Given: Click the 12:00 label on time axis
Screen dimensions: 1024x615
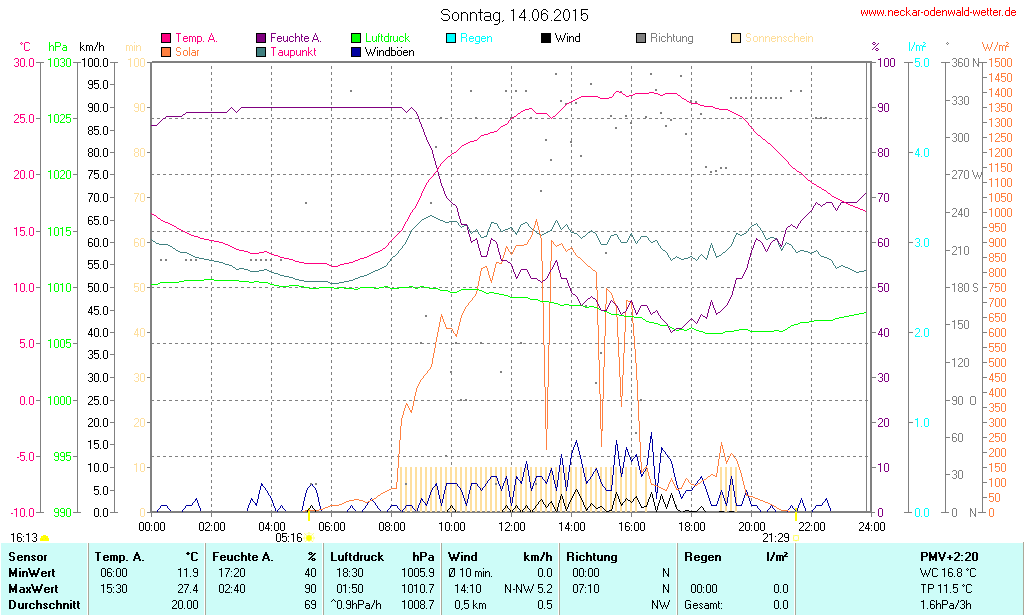Looking at the screenshot, I should point(512,526).
